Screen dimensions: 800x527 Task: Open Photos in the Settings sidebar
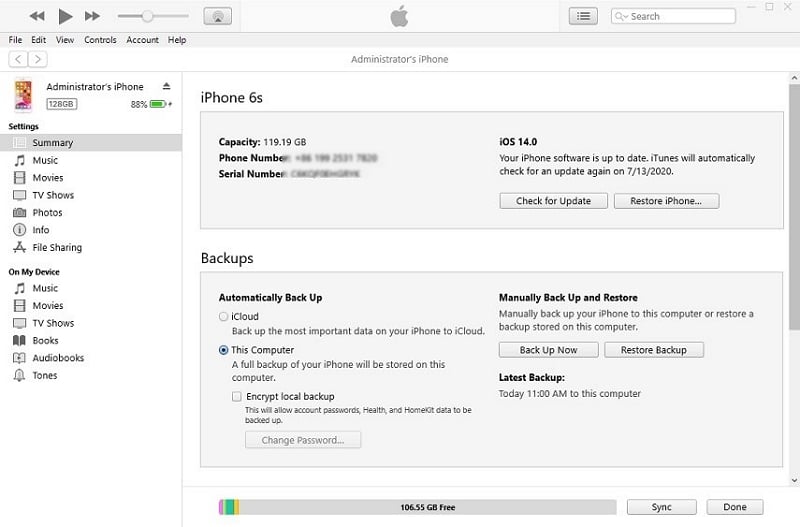pyautogui.click(x=47, y=213)
